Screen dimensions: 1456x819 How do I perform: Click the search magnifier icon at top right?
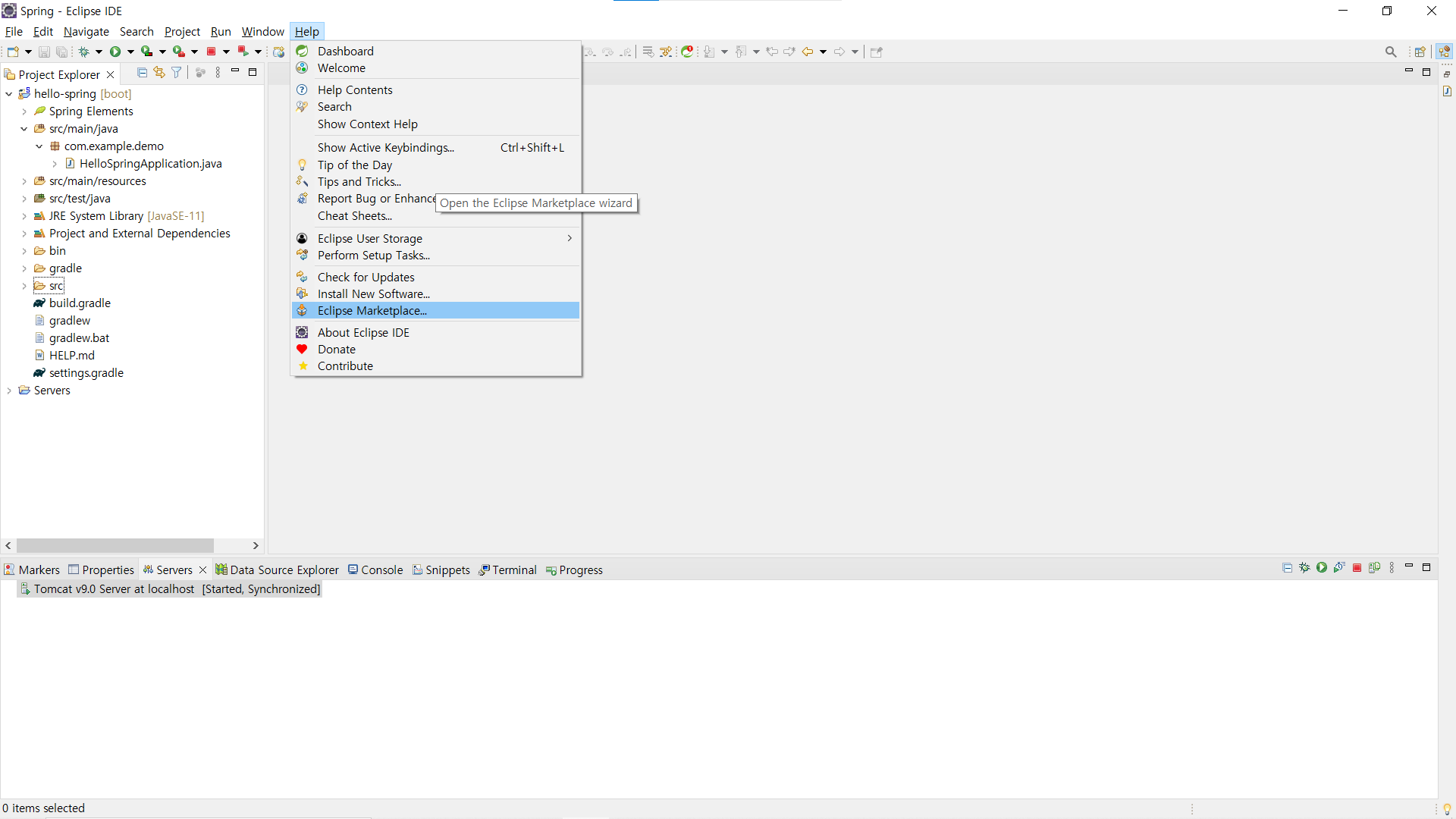click(x=1391, y=52)
